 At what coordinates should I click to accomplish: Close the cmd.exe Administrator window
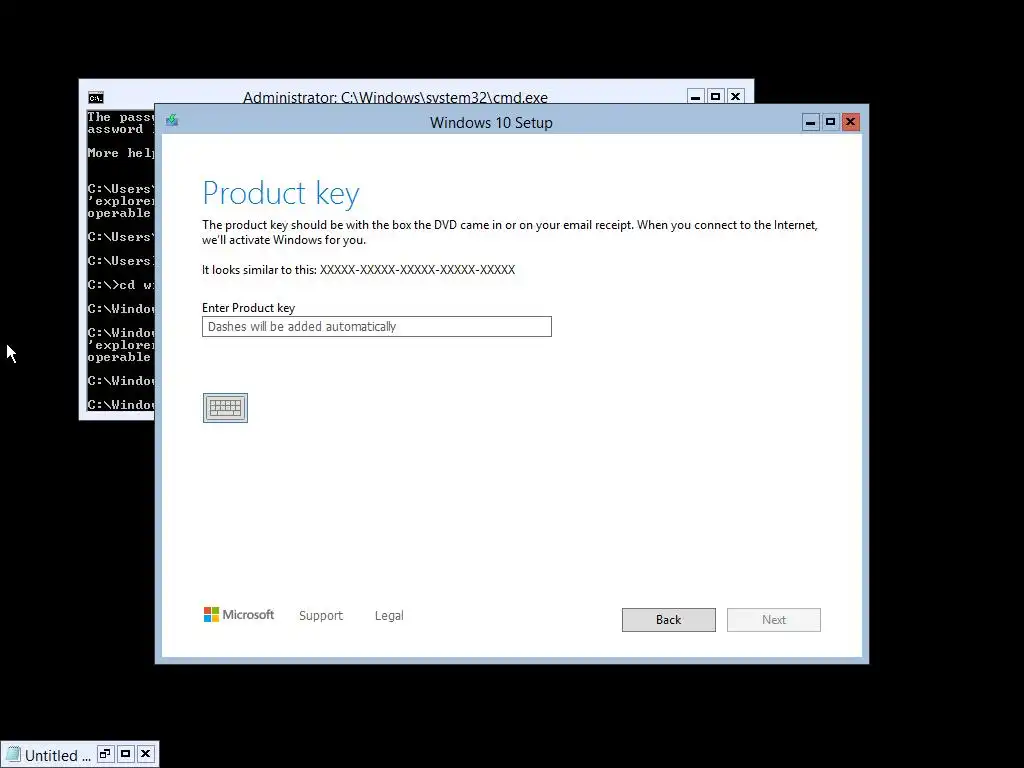735,97
